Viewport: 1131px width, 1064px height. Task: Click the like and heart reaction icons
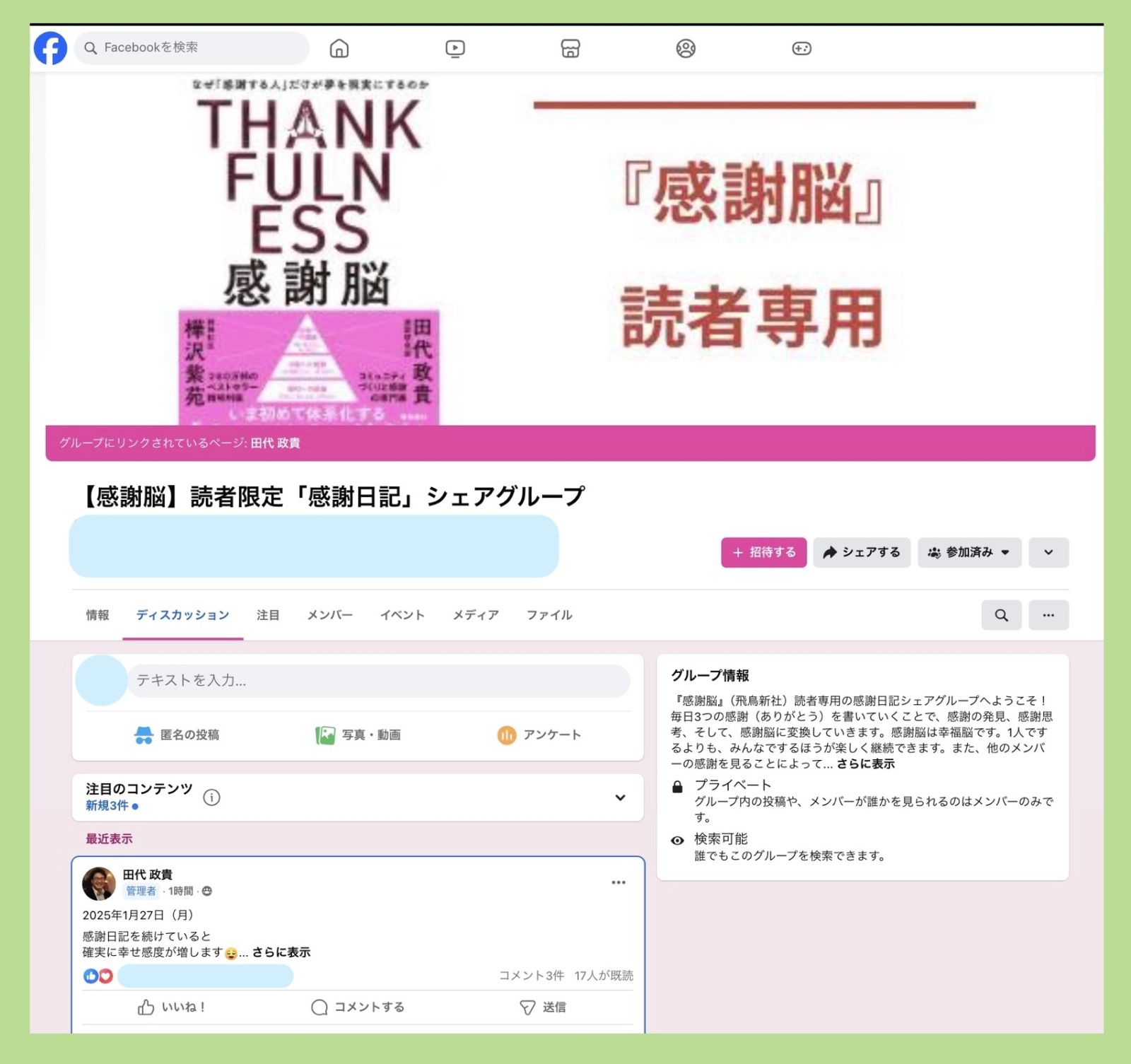click(x=98, y=976)
